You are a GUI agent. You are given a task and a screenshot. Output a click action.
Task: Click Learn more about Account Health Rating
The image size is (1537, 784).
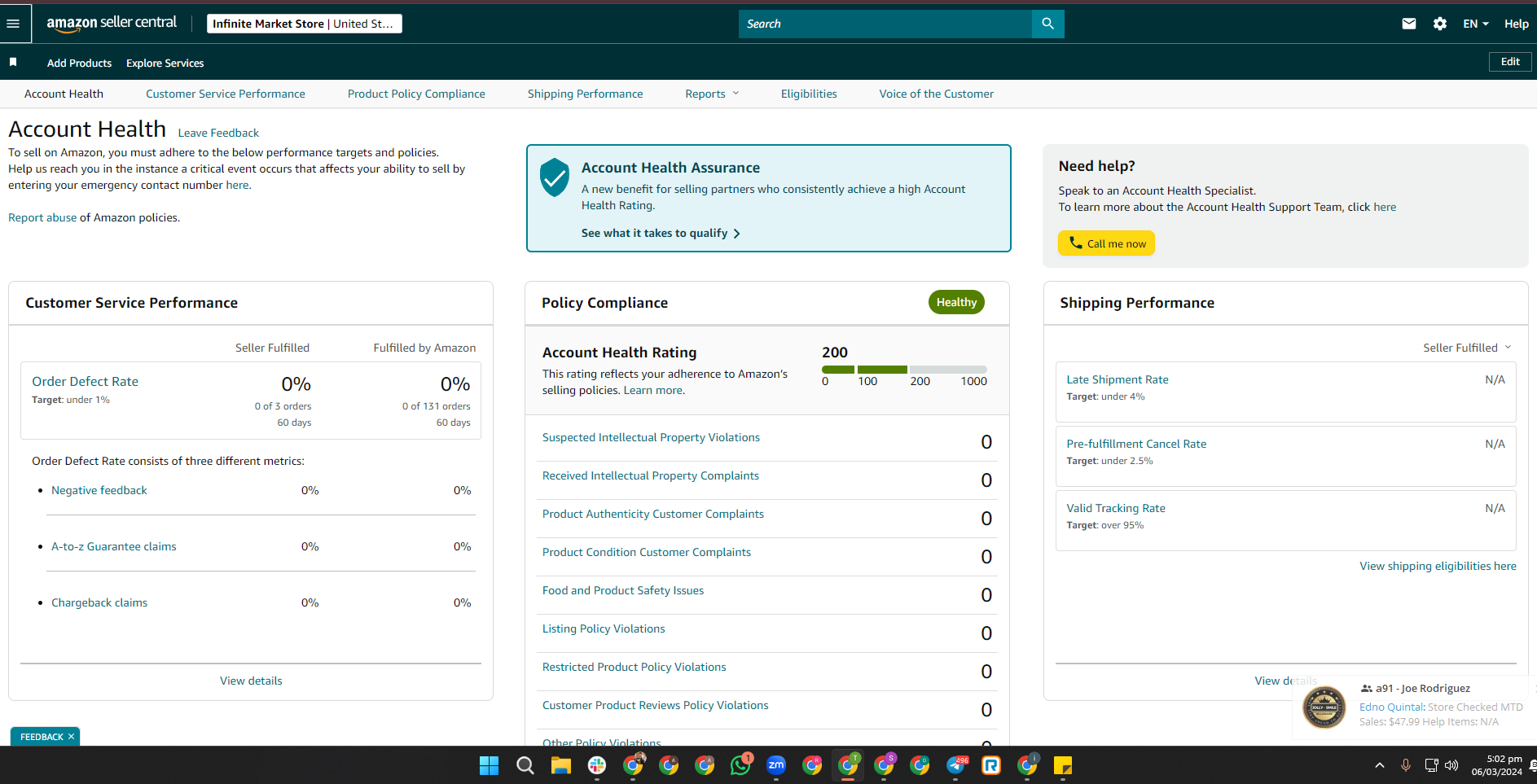pos(654,390)
